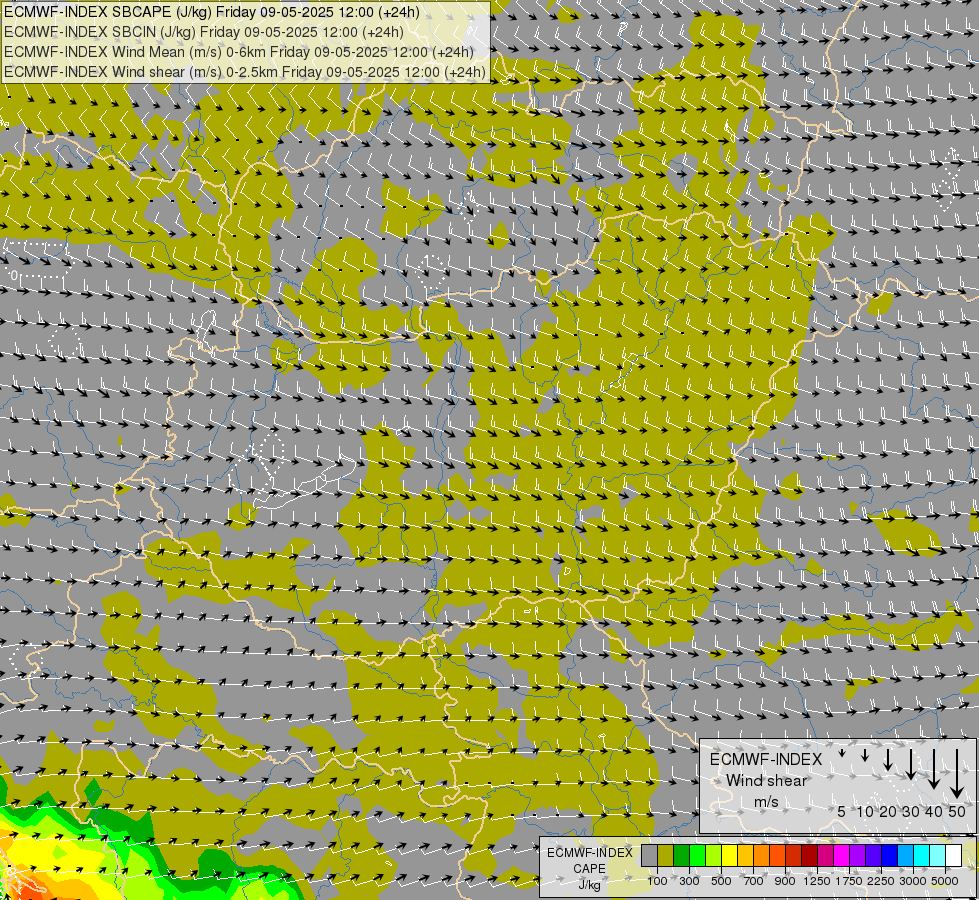Click the Wind shear 0-2.5km title line
The image size is (979, 900).
point(245,72)
